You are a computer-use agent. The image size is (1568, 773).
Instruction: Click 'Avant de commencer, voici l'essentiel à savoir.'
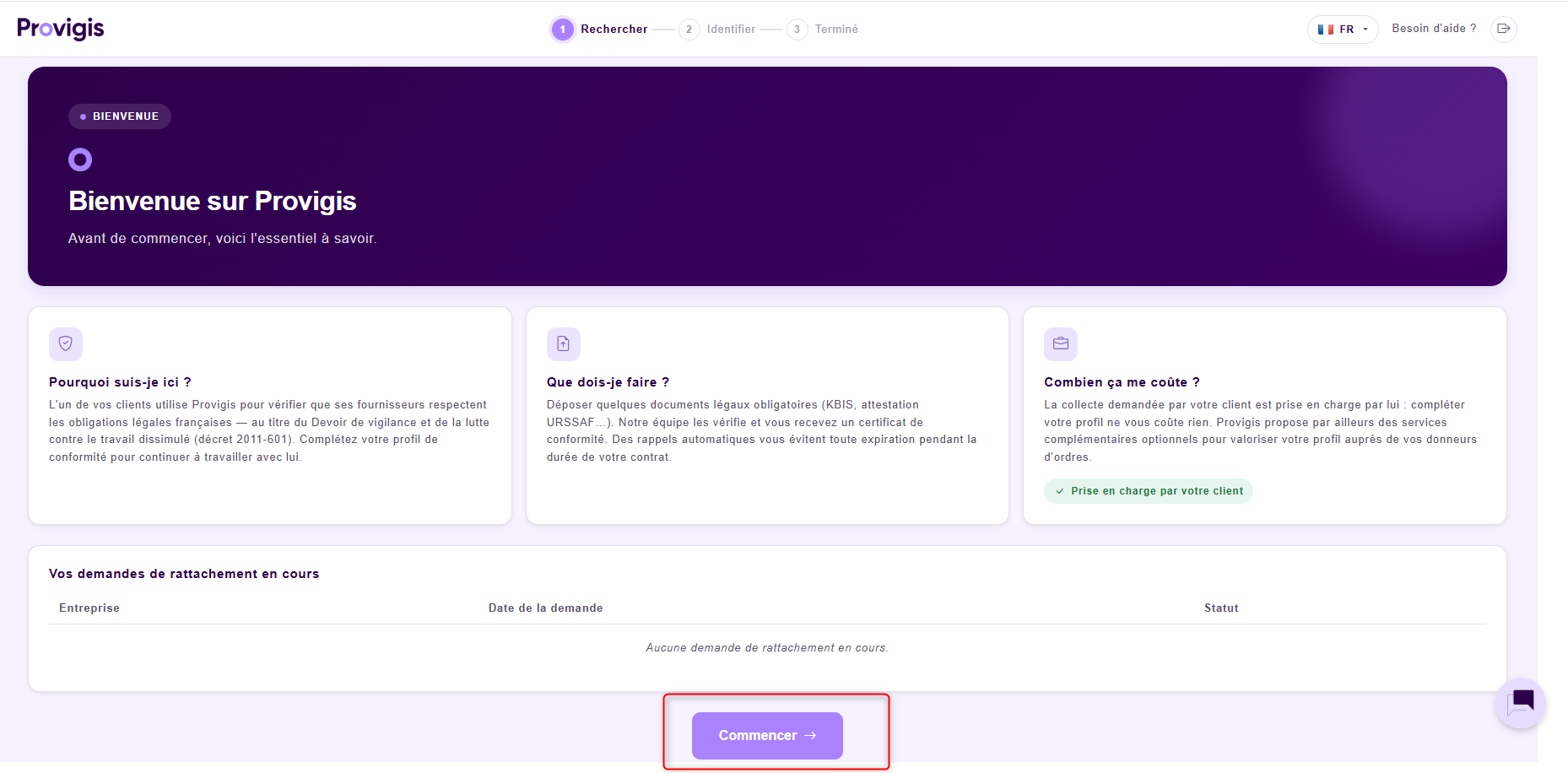(223, 239)
